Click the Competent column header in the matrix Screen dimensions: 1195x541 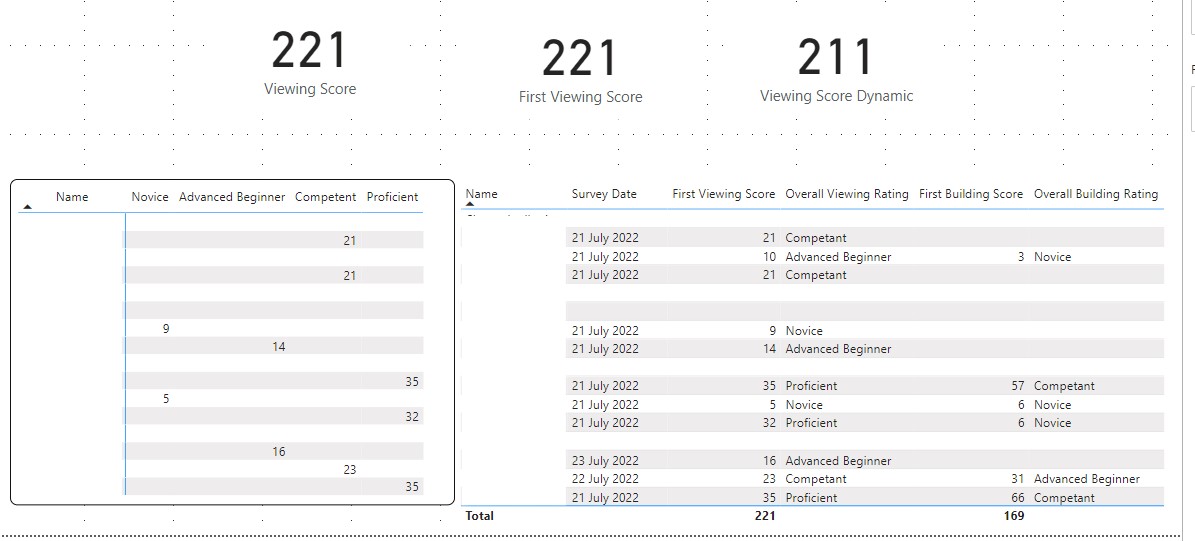click(x=325, y=197)
